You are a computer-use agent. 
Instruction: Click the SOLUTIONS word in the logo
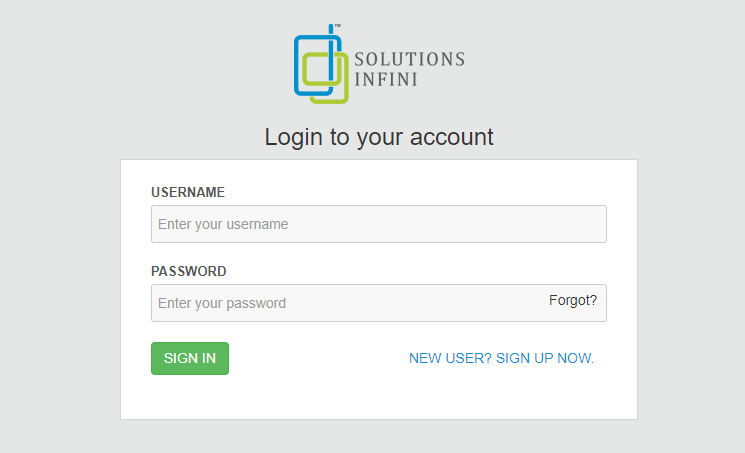pos(409,59)
